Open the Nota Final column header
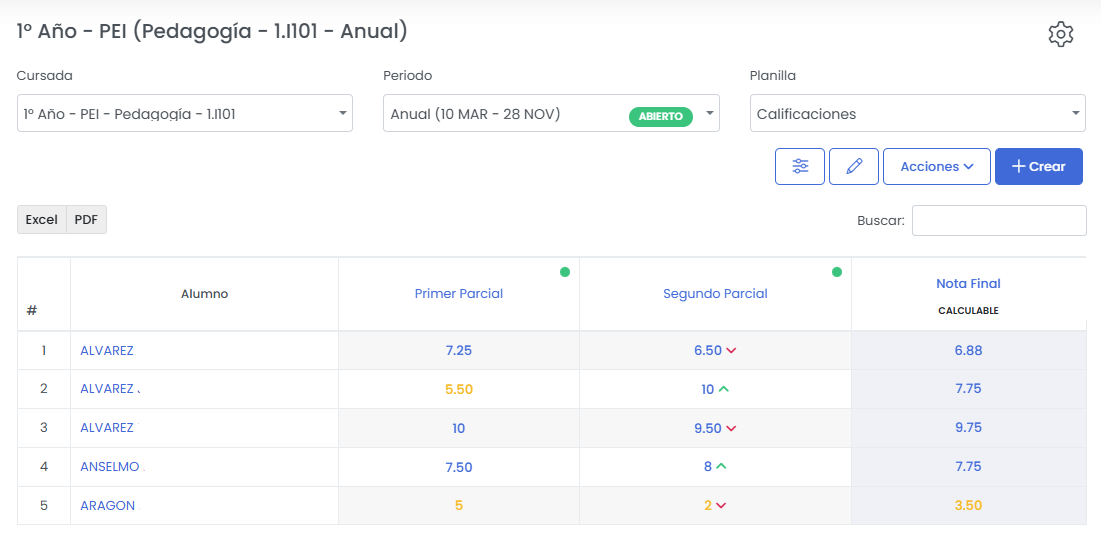The width and height of the screenshot is (1101, 535). click(x=968, y=284)
